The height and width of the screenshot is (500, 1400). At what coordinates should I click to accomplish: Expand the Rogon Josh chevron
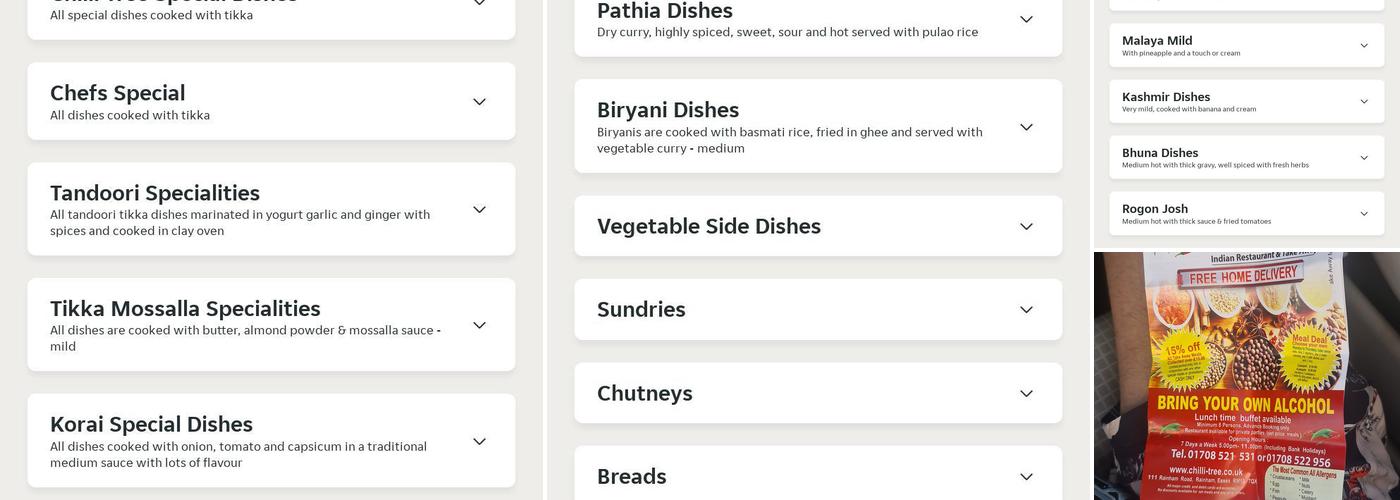(1364, 214)
